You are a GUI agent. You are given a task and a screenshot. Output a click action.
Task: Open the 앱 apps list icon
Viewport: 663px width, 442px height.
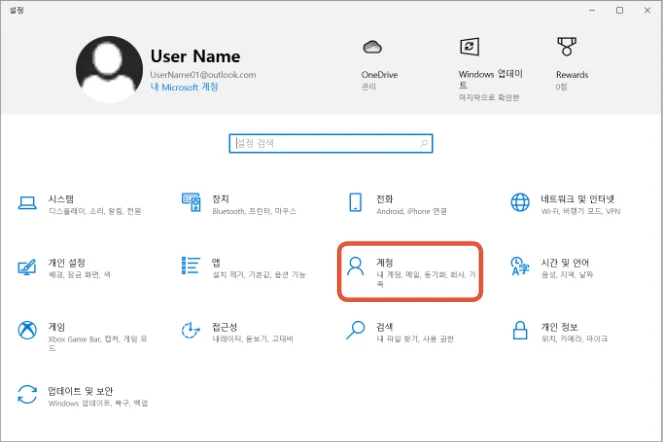click(191, 266)
